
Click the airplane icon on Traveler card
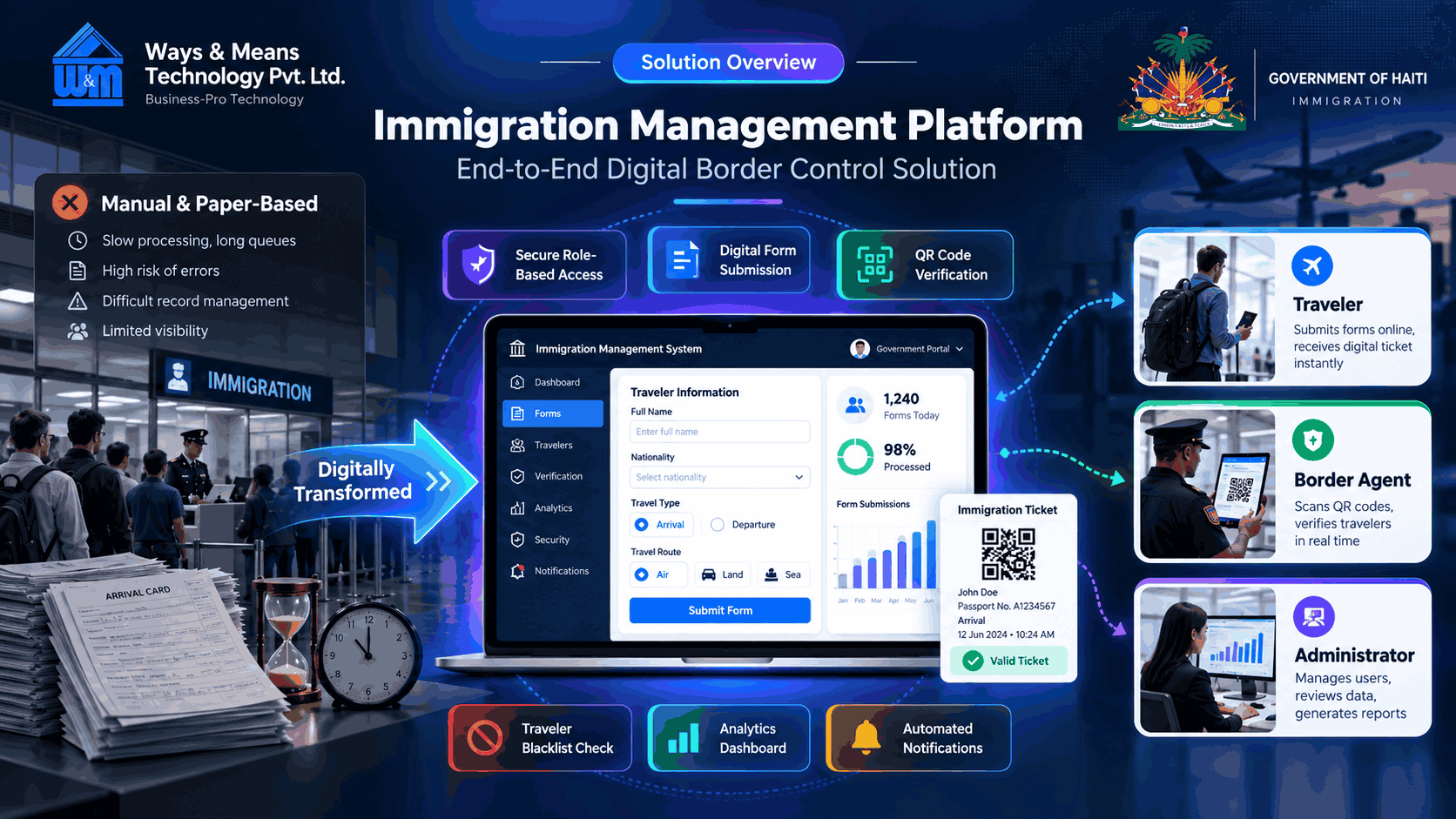[x=1311, y=265]
